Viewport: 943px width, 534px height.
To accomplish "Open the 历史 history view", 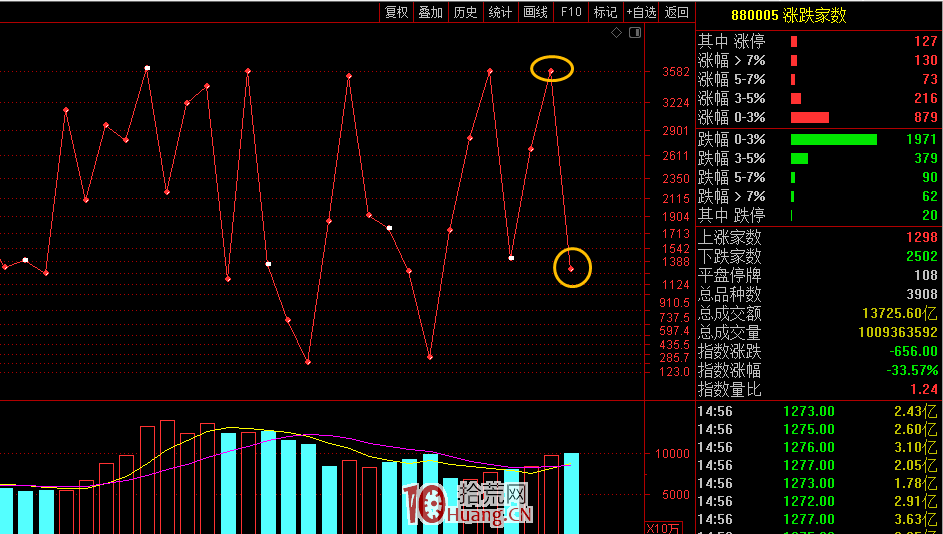I will point(465,12).
